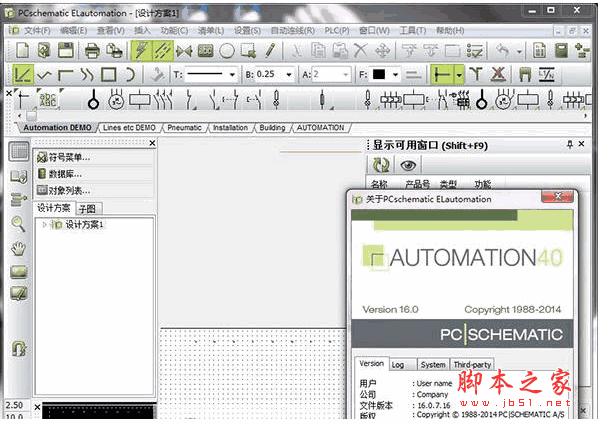This screenshot has width=600, height=424.
Task: Click the New document icon
Action: tap(22, 51)
